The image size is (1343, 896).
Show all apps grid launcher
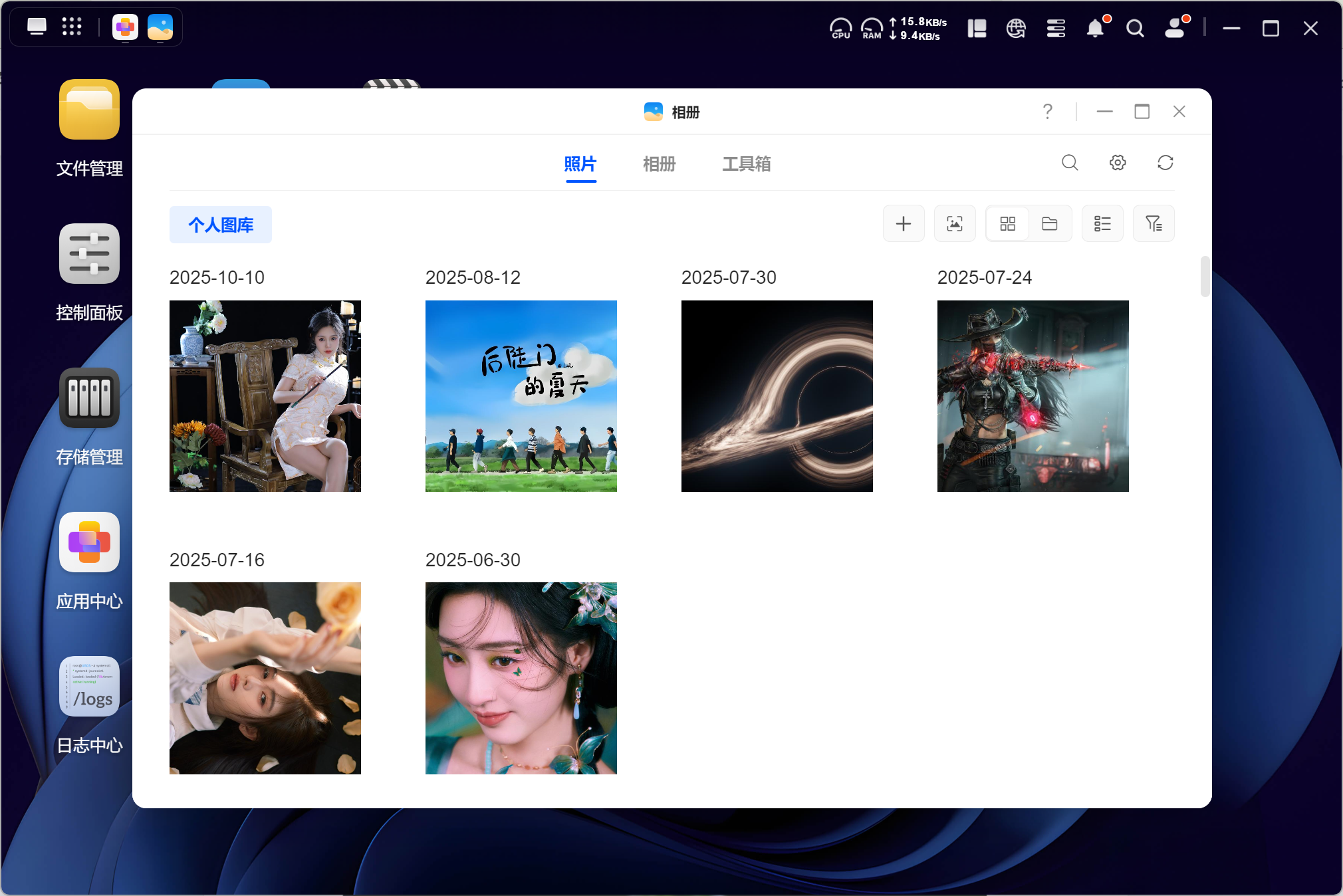(71, 27)
